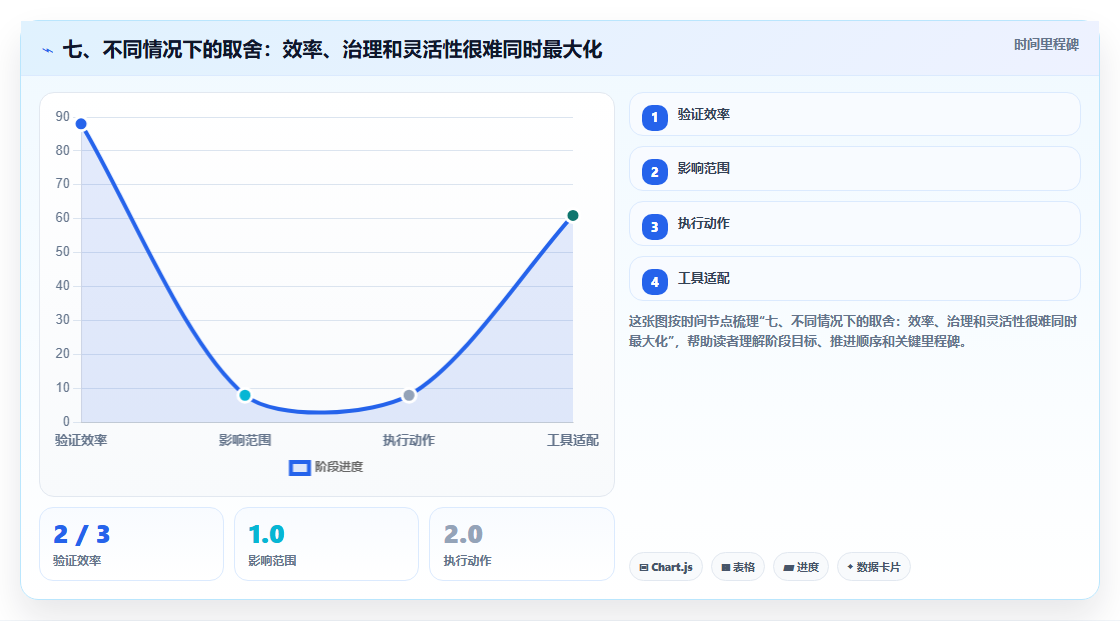Click y-axis value 90
The height and width of the screenshot is (621, 1120).
(x=63, y=116)
